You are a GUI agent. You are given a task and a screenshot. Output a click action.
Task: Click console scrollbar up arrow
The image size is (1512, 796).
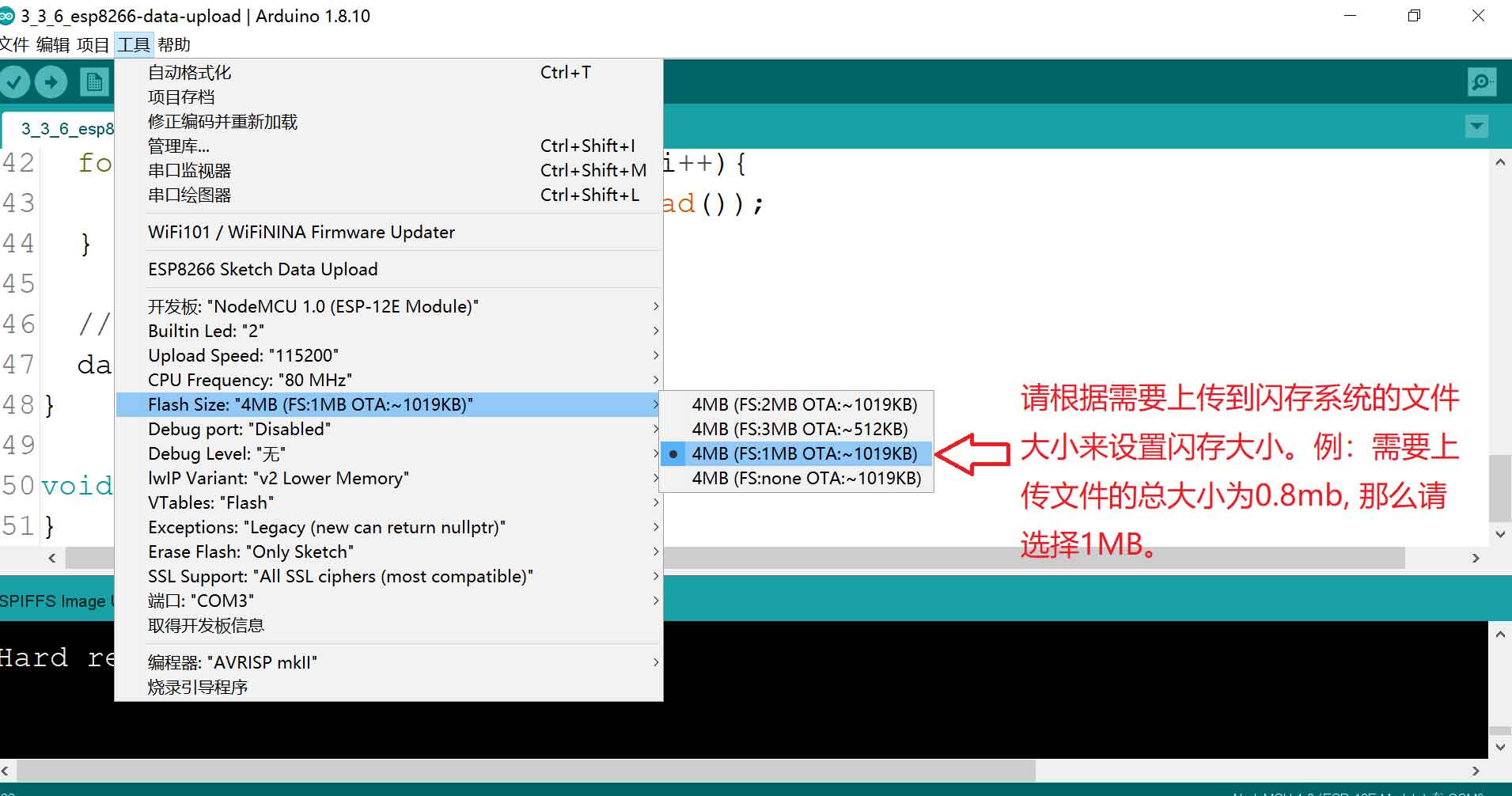[1499, 634]
